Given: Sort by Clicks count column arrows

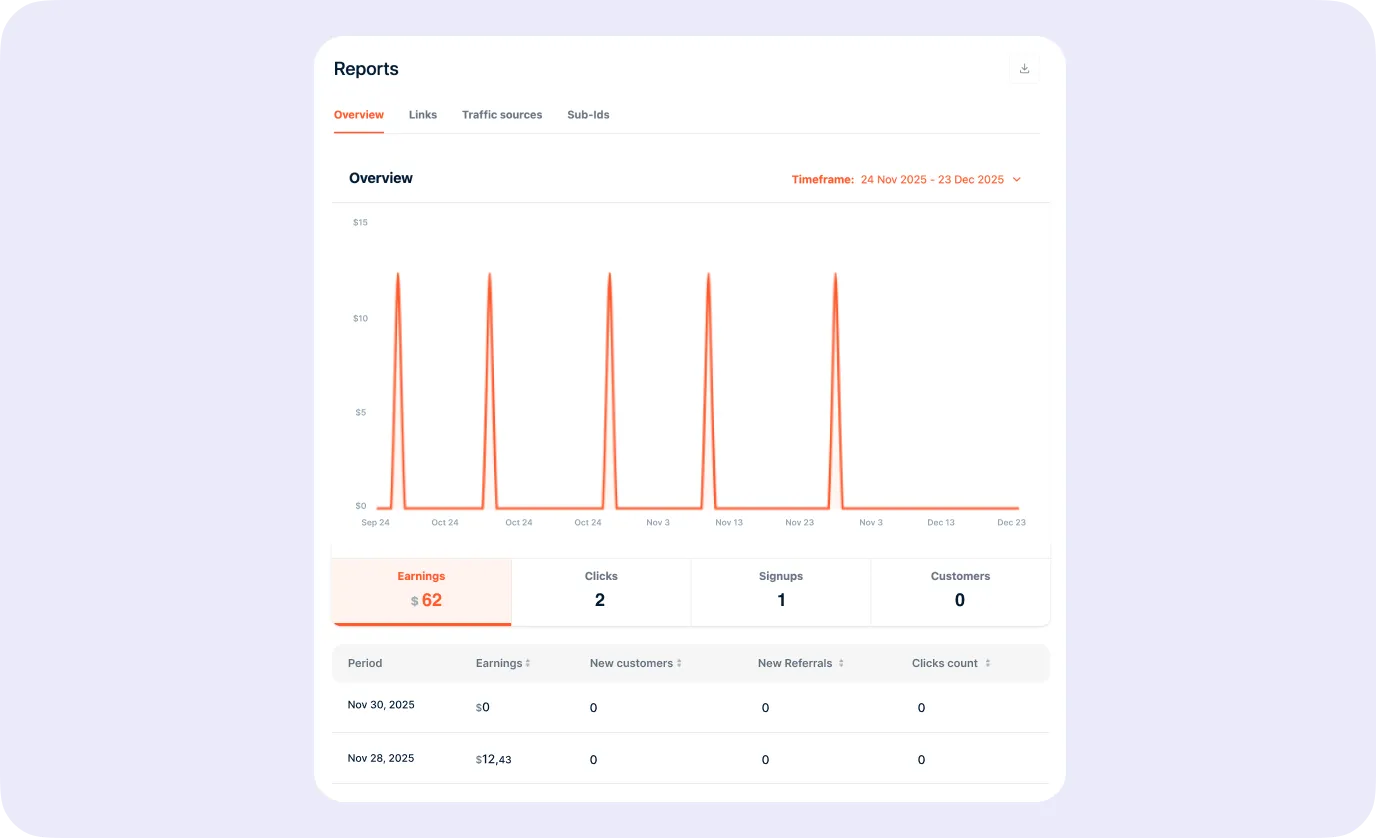Looking at the screenshot, I should tap(987, 663).
